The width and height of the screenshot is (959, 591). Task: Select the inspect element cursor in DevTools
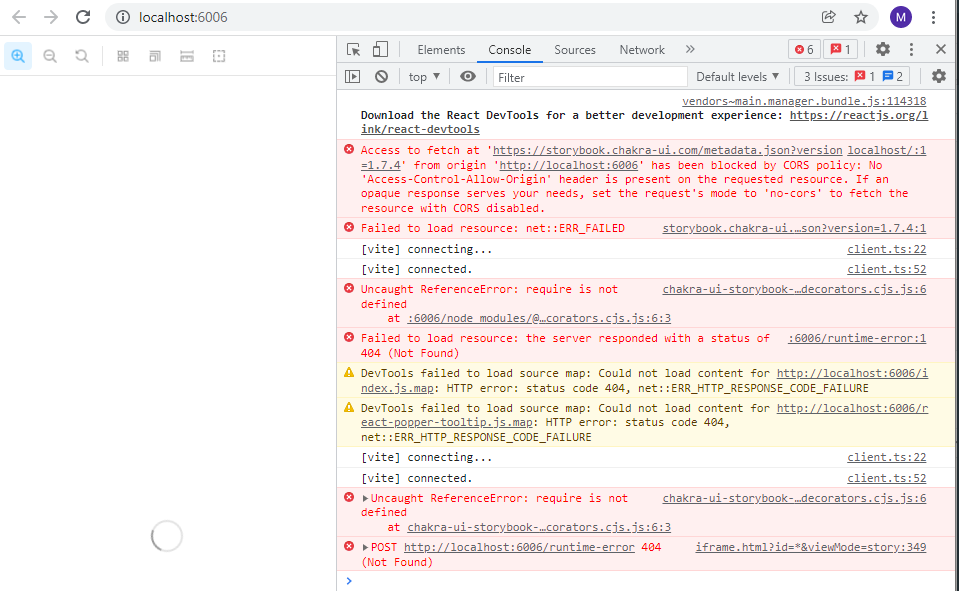(x=353, y=49)
